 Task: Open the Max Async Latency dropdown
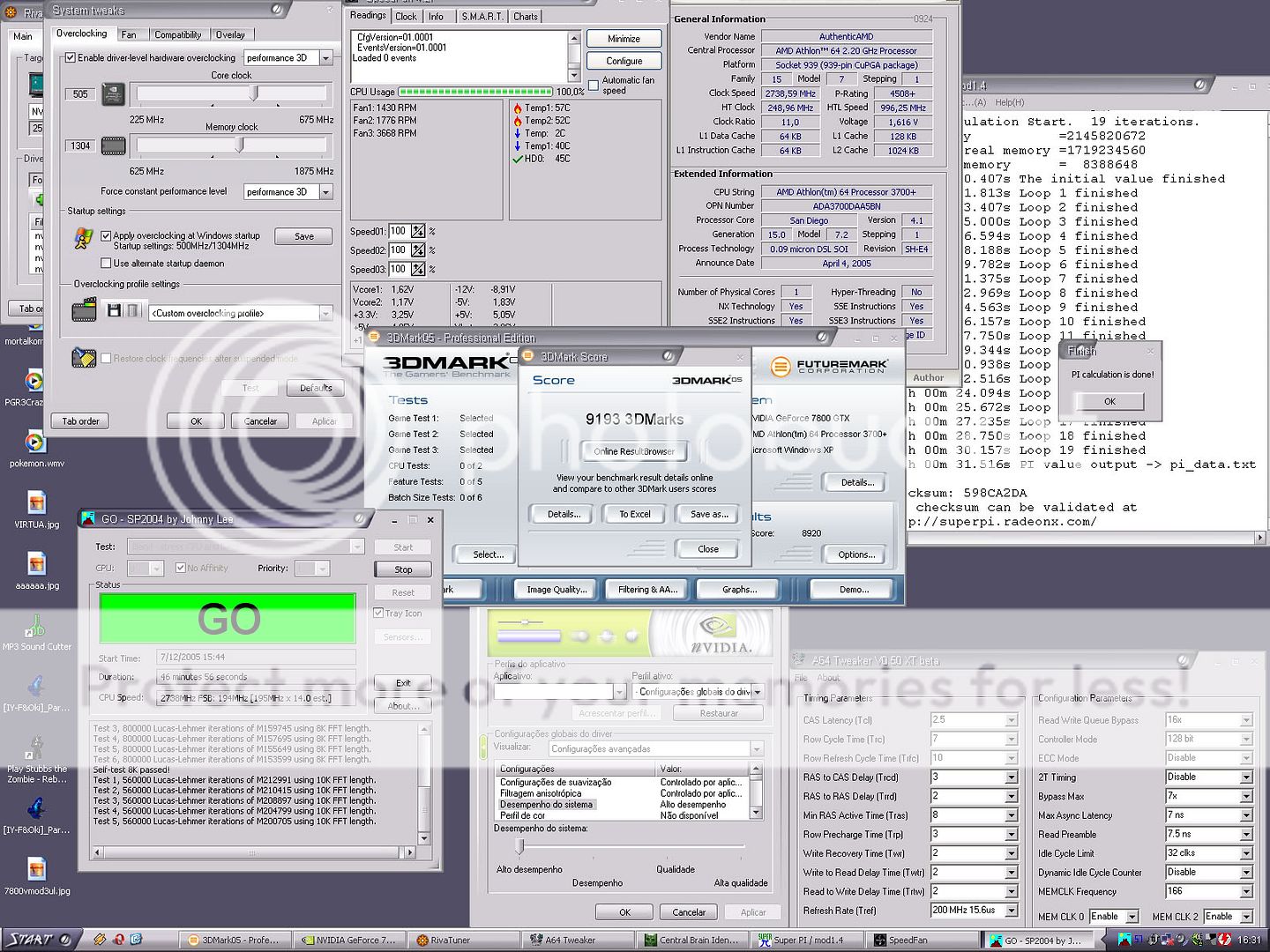1246,816
